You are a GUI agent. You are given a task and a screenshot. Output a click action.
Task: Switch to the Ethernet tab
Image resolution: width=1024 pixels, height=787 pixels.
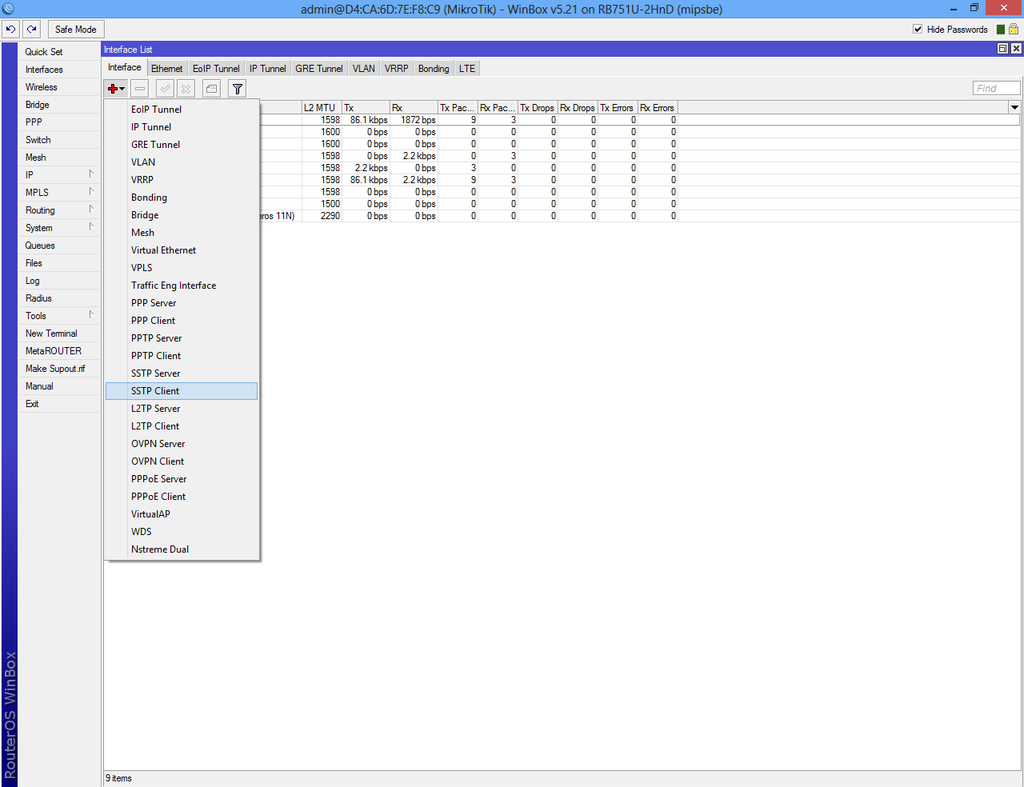[x=167, y=67]
